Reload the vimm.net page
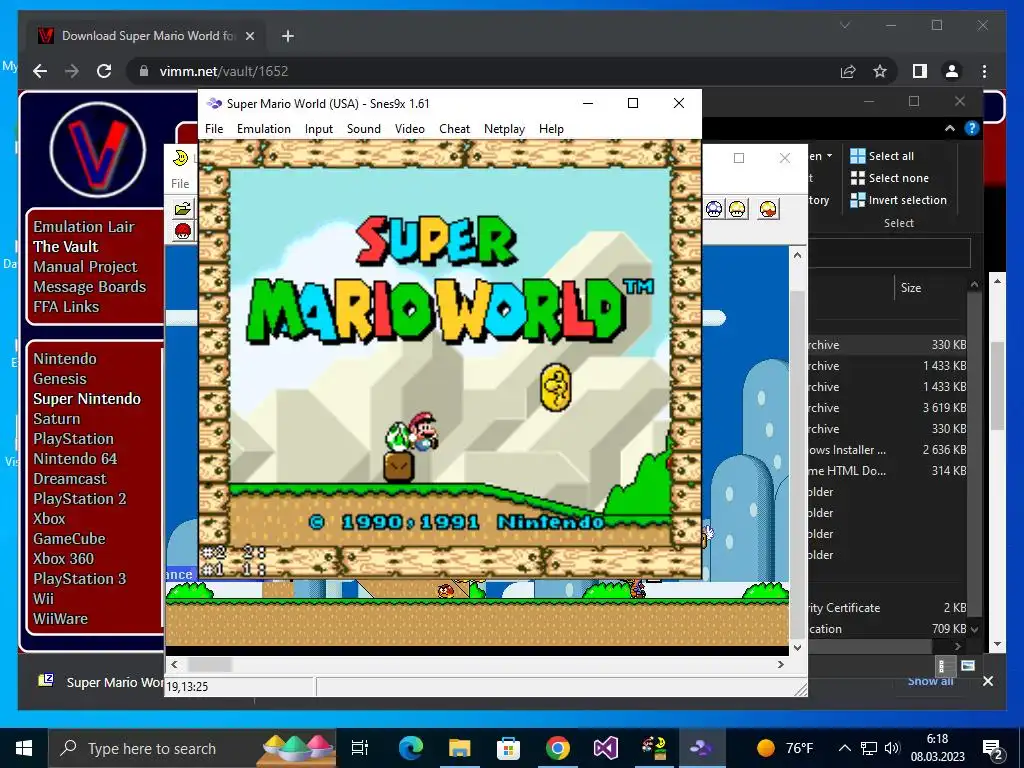This screenshot has width=1024, height=768. [x=104, y=71]
